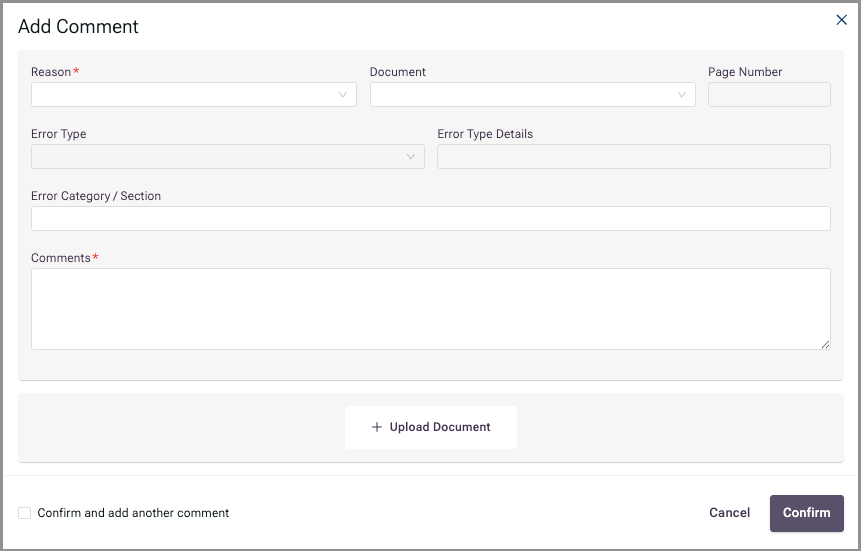Image resolution: width=861 pixels, height=551 pixels.
Task: Click the Comments box resize grip
Action: click(x=825, y=344)
